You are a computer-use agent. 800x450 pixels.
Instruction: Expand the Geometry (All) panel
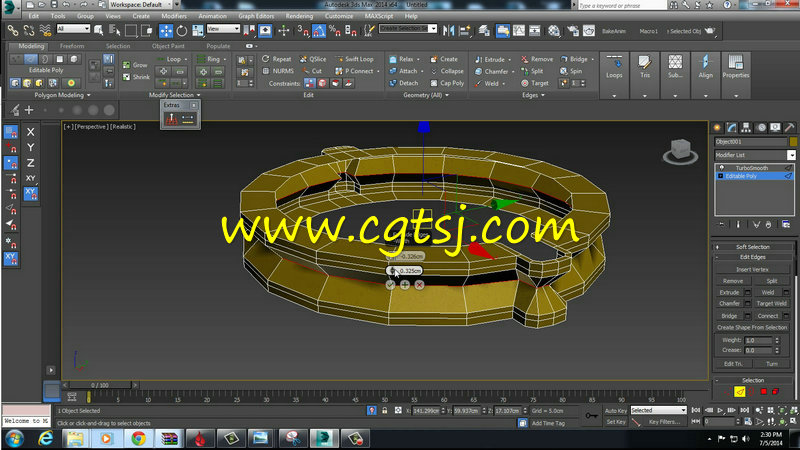pos(426,95)
